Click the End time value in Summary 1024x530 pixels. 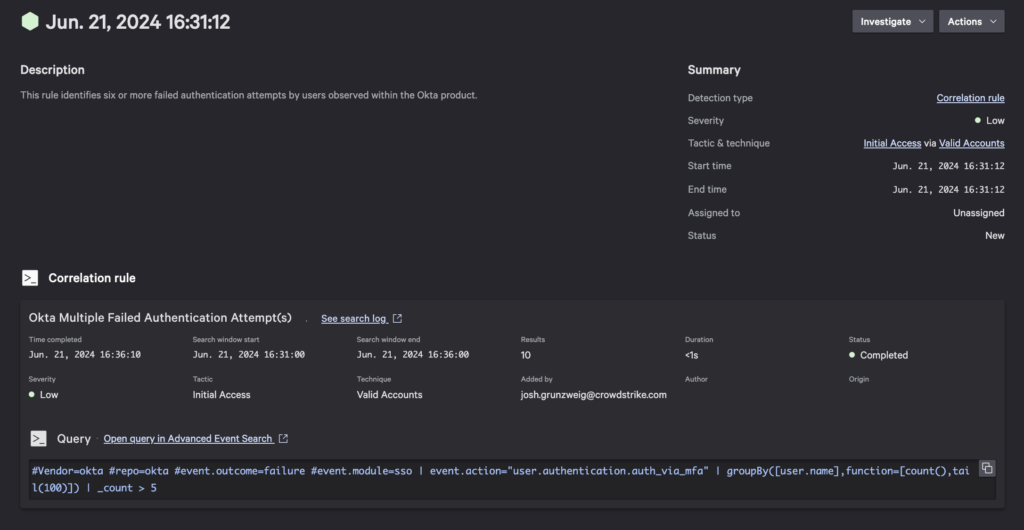click(948, 190)
